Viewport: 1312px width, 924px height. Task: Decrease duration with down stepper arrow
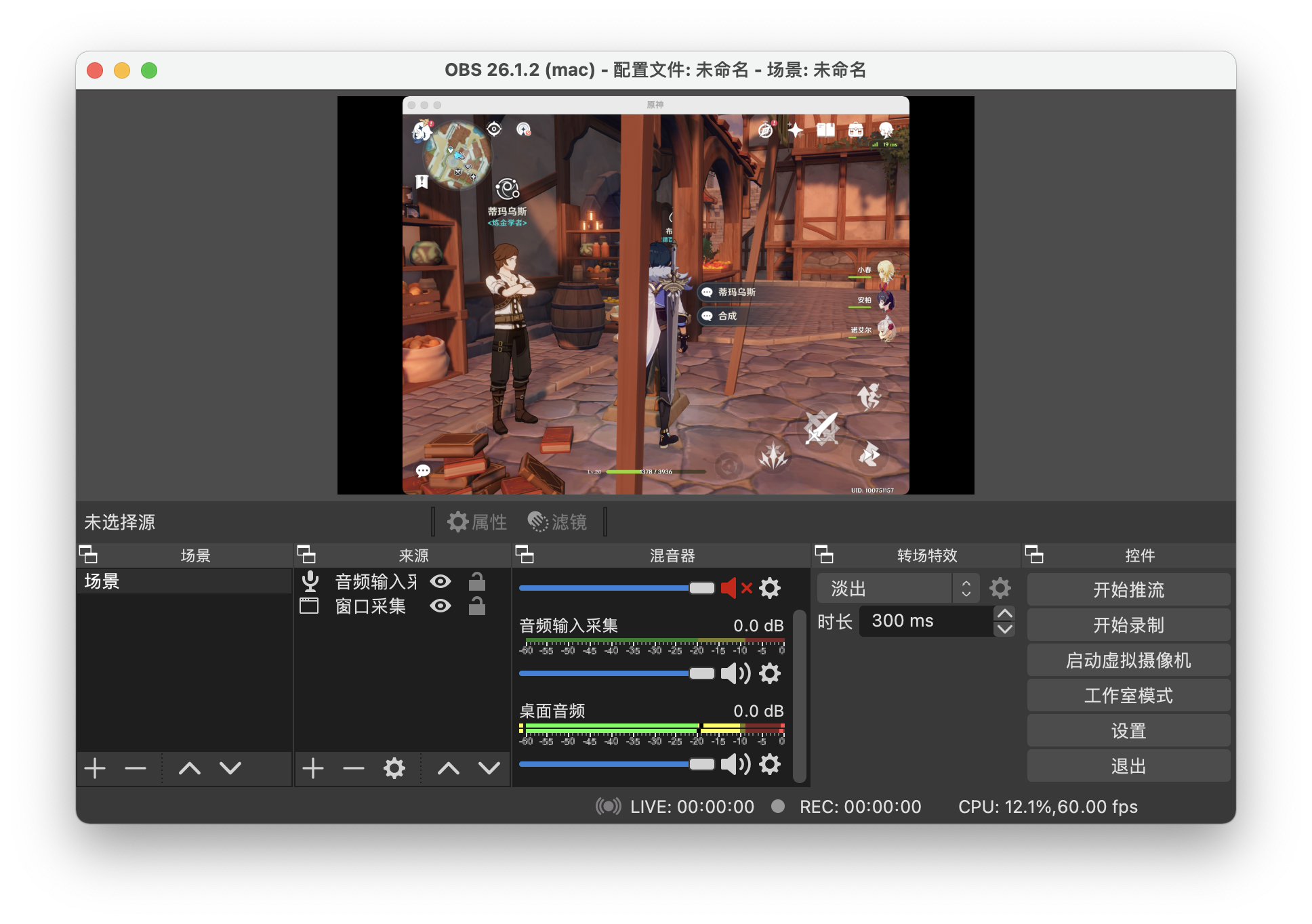(1004, 629)
